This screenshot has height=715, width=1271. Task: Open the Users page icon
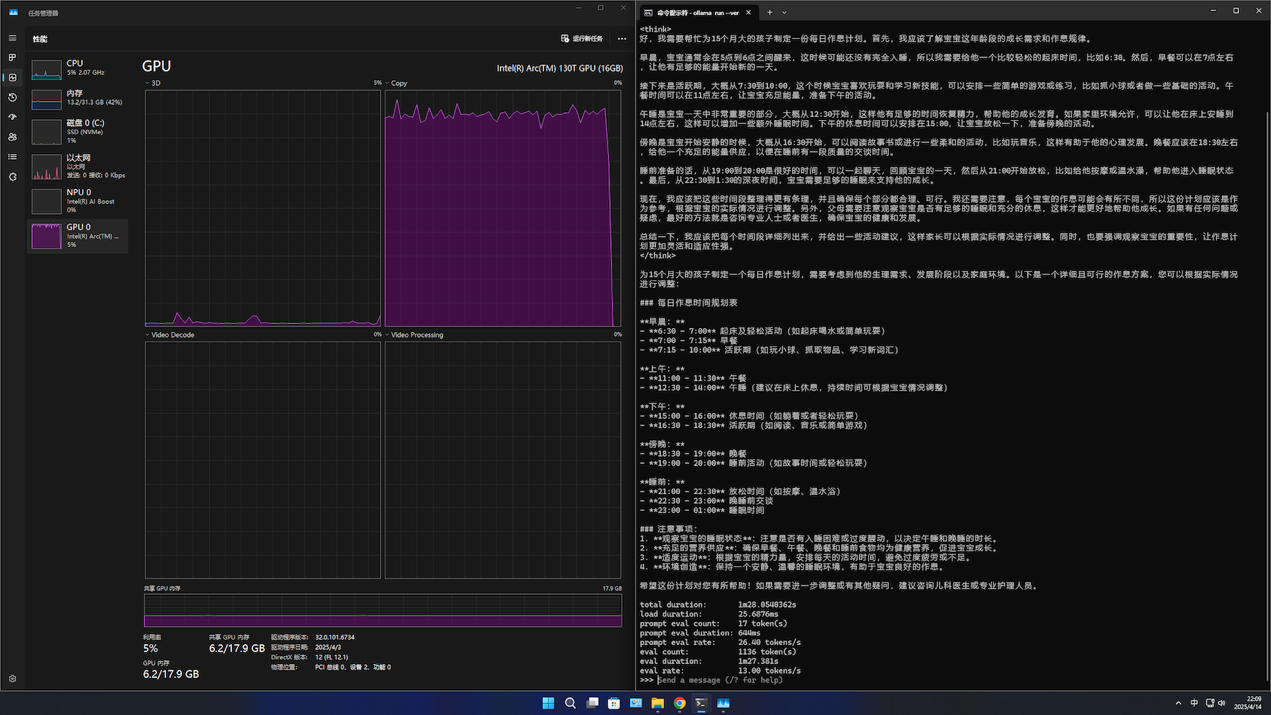pyautogui.click(x=13, y=137)
